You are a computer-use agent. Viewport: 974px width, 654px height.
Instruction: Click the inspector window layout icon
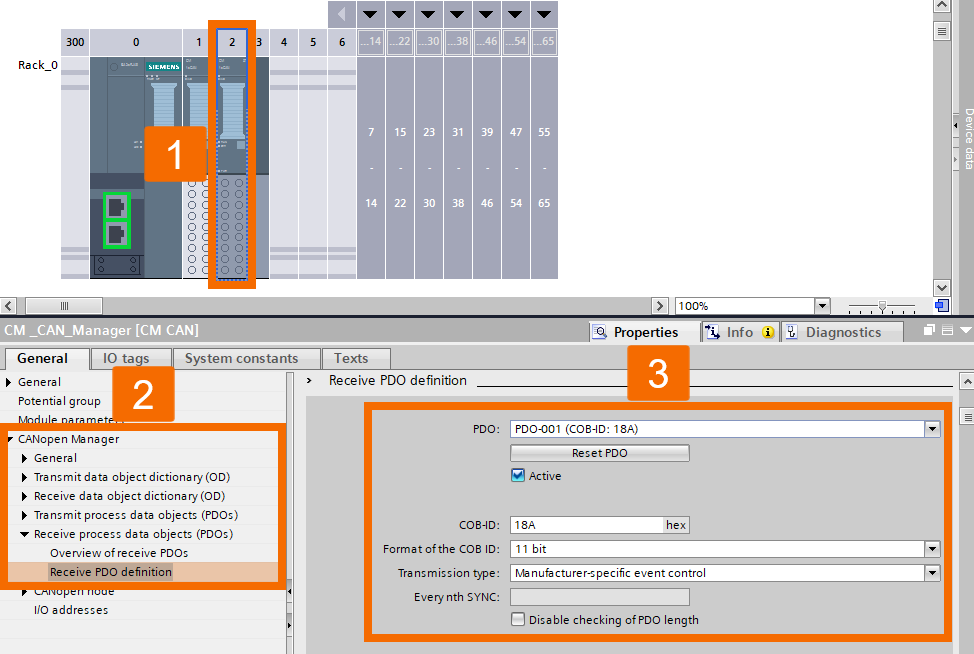(x=947, y=330)
